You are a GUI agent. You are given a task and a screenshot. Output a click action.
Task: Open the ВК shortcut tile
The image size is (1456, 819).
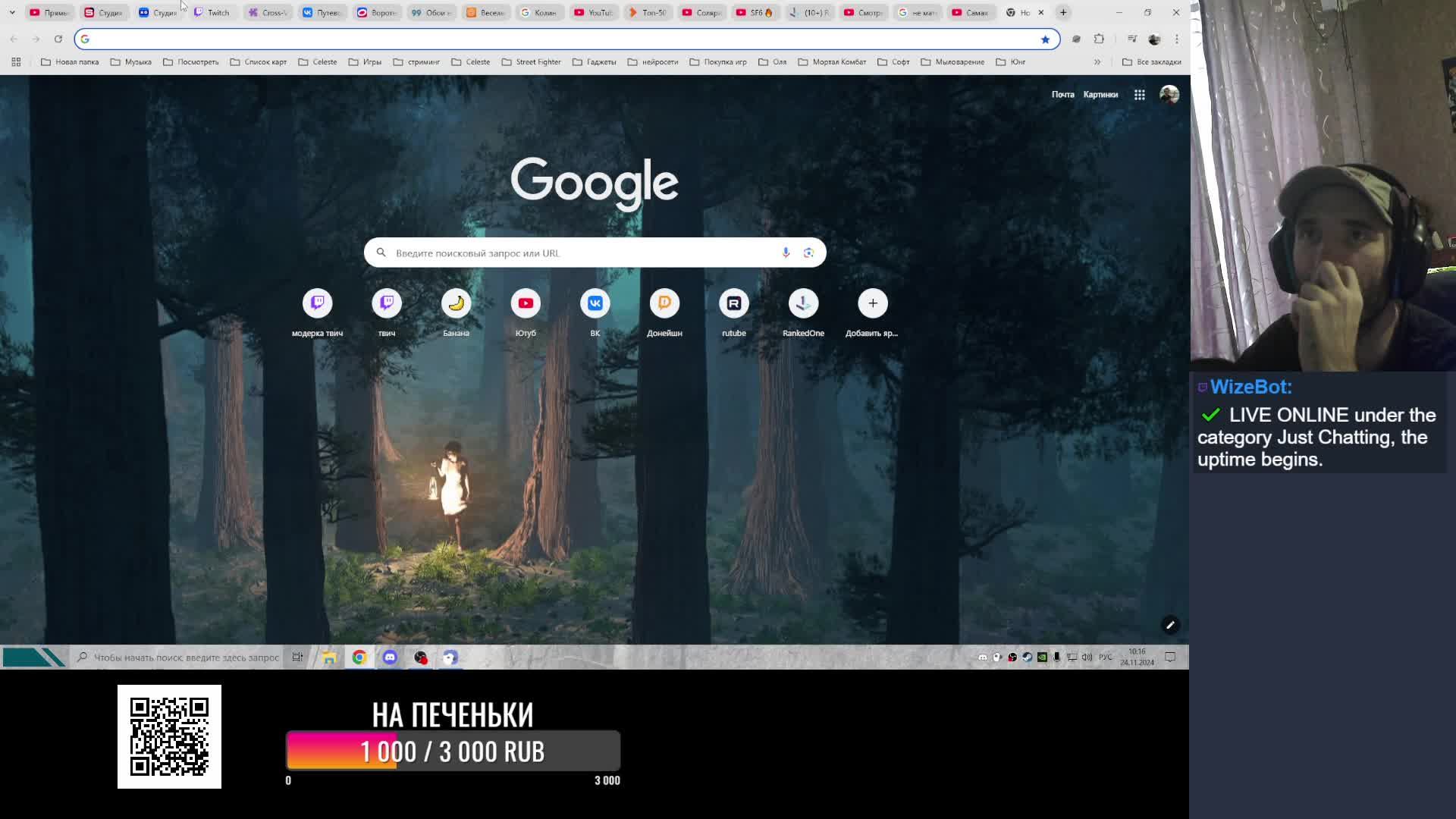595,304
